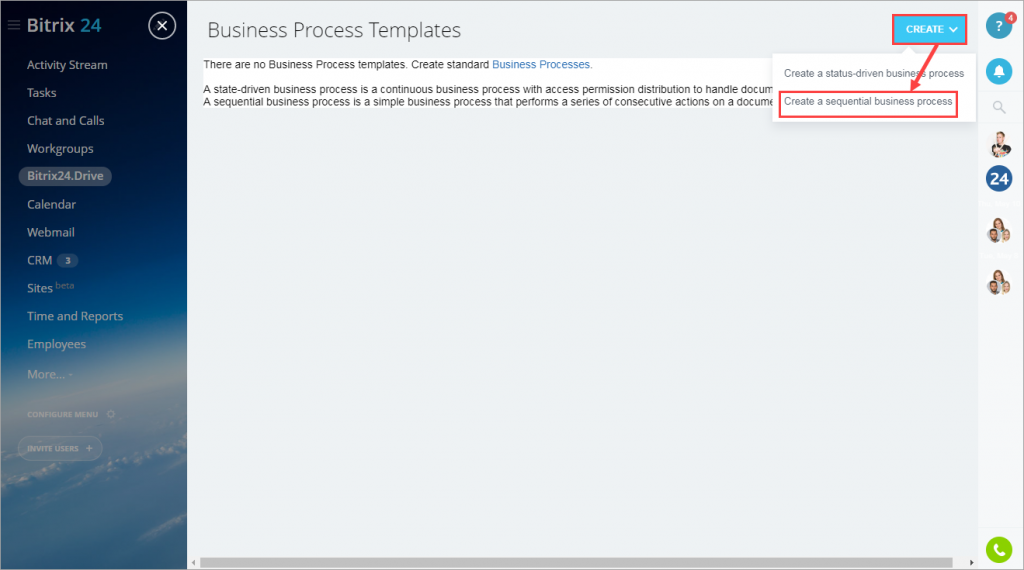Select Bitrix24.Drive in the sidebar
Viewport: 1024px width, 570px height.
pyautogui.click(x=65, y=176)
